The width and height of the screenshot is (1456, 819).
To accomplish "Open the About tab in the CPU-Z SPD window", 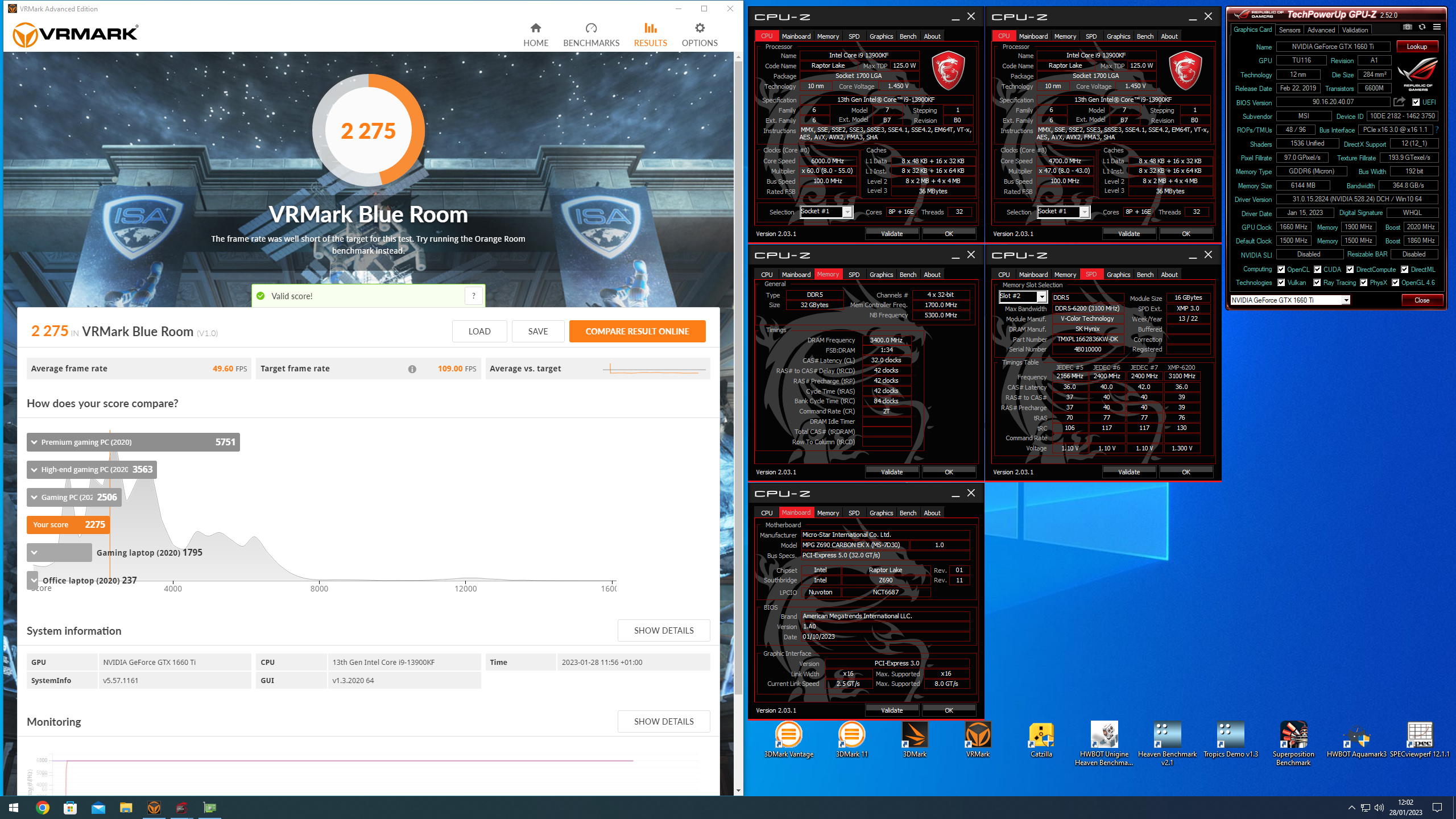I will [x=1169, y=275].
